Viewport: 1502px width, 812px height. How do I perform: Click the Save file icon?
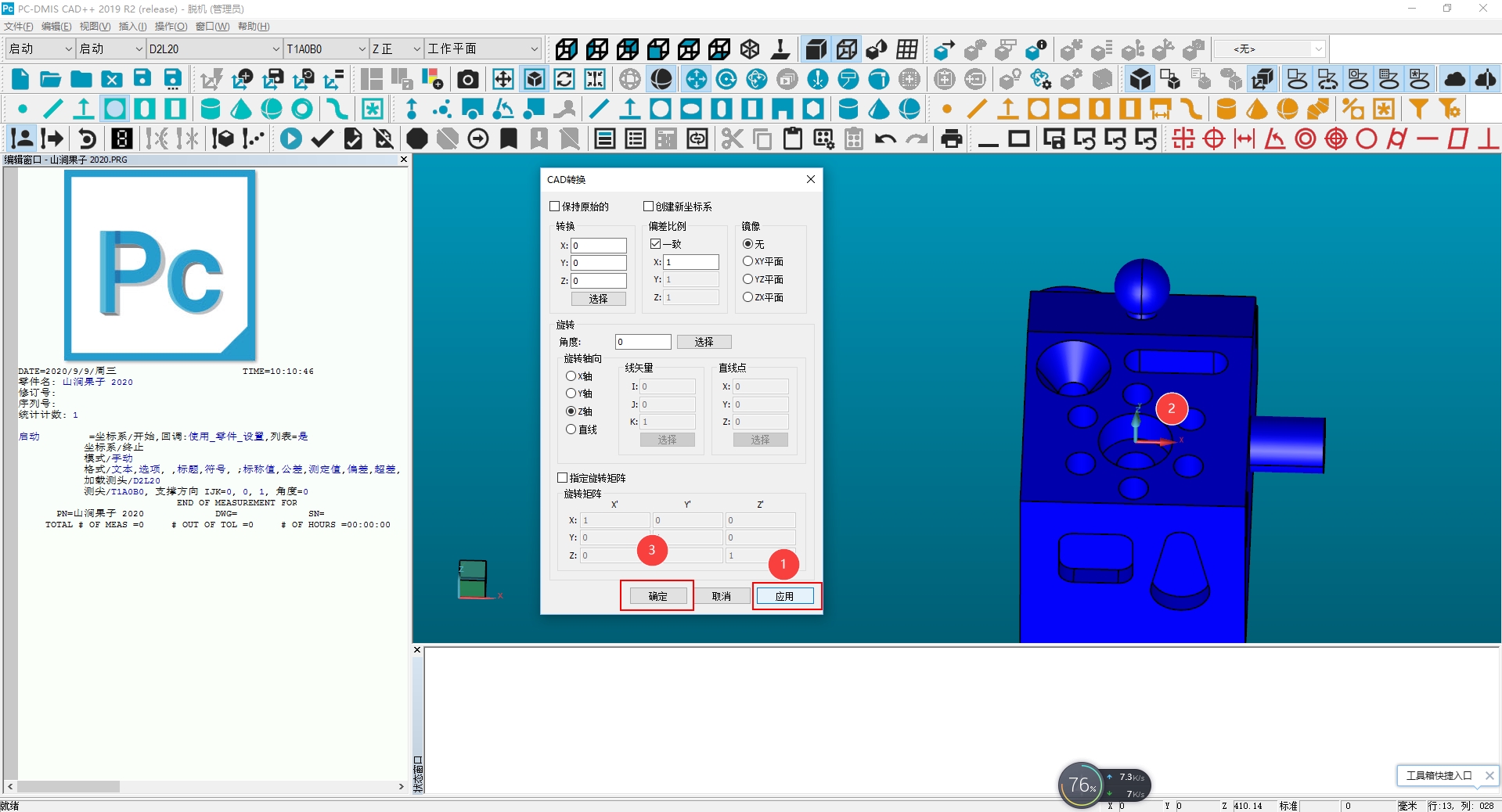coord(142,79)
